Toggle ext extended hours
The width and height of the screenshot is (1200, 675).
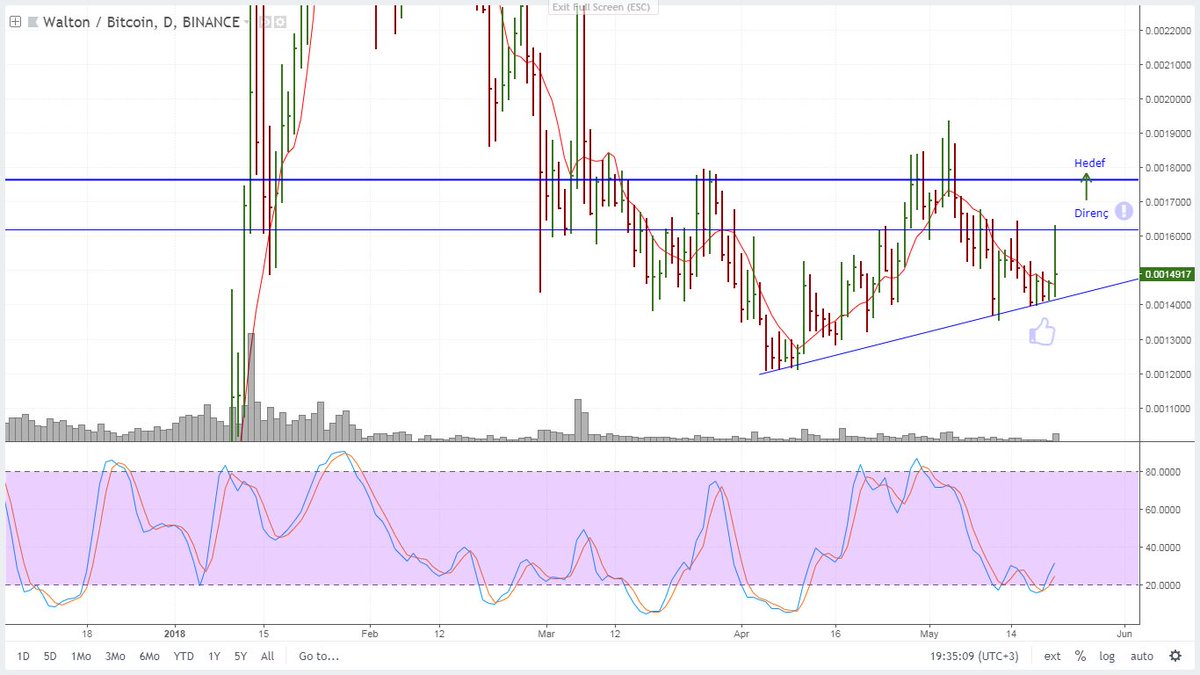(x=1053, y=657)
